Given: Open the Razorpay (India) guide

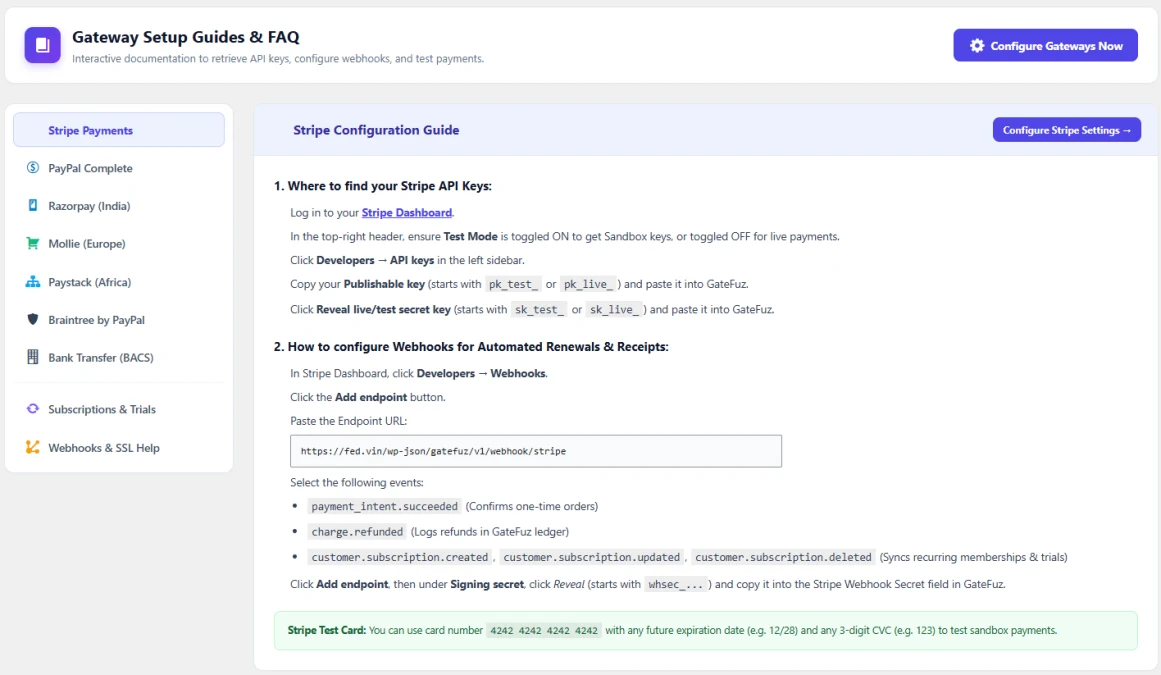Looking at the screenshot, I should click(x=118, y=206).
